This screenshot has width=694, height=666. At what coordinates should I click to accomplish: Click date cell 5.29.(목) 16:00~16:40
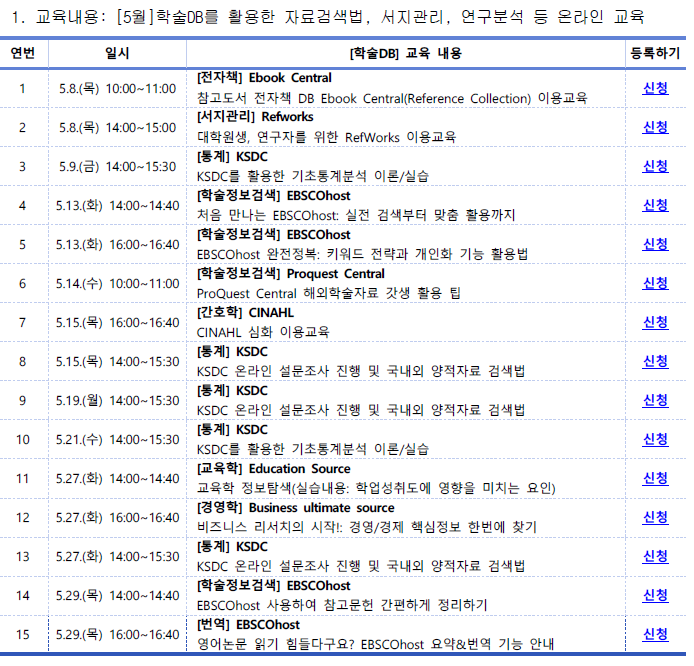117,635
